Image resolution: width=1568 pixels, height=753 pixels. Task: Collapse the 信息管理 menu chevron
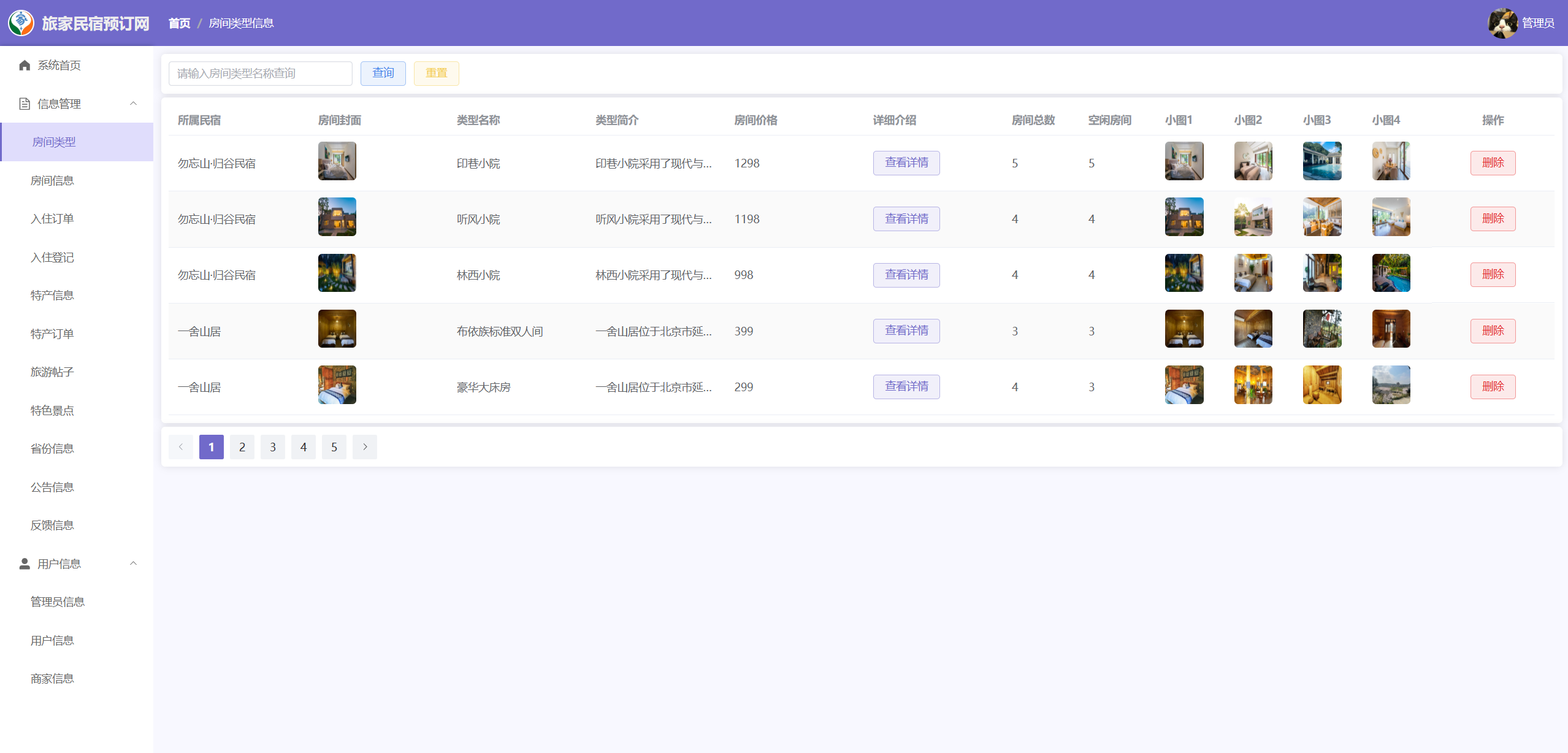(x=133, y=104)
